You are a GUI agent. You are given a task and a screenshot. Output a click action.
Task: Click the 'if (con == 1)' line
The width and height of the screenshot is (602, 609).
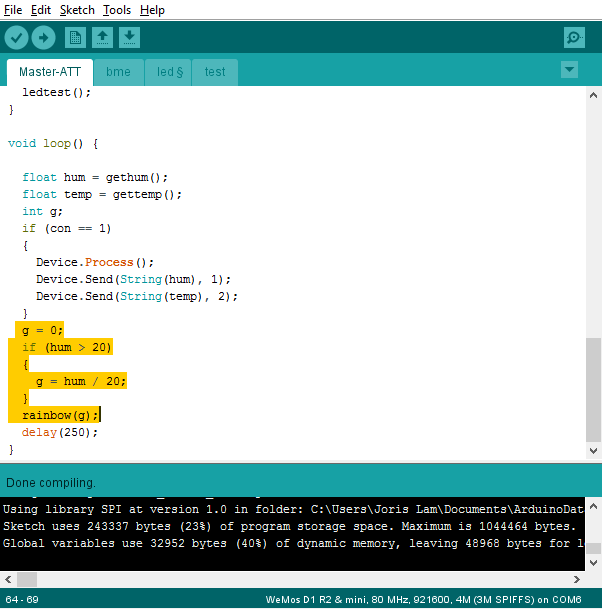(x=66, y=228)
